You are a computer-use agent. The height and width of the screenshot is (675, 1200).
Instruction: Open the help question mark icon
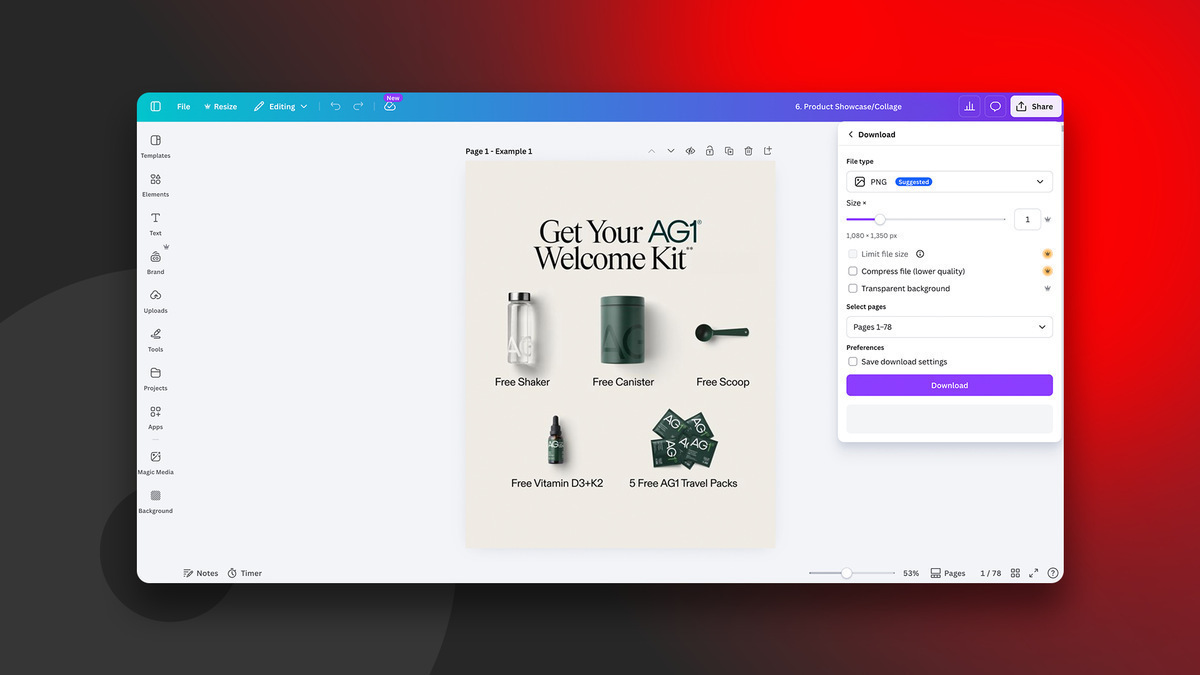[1053, 573]
